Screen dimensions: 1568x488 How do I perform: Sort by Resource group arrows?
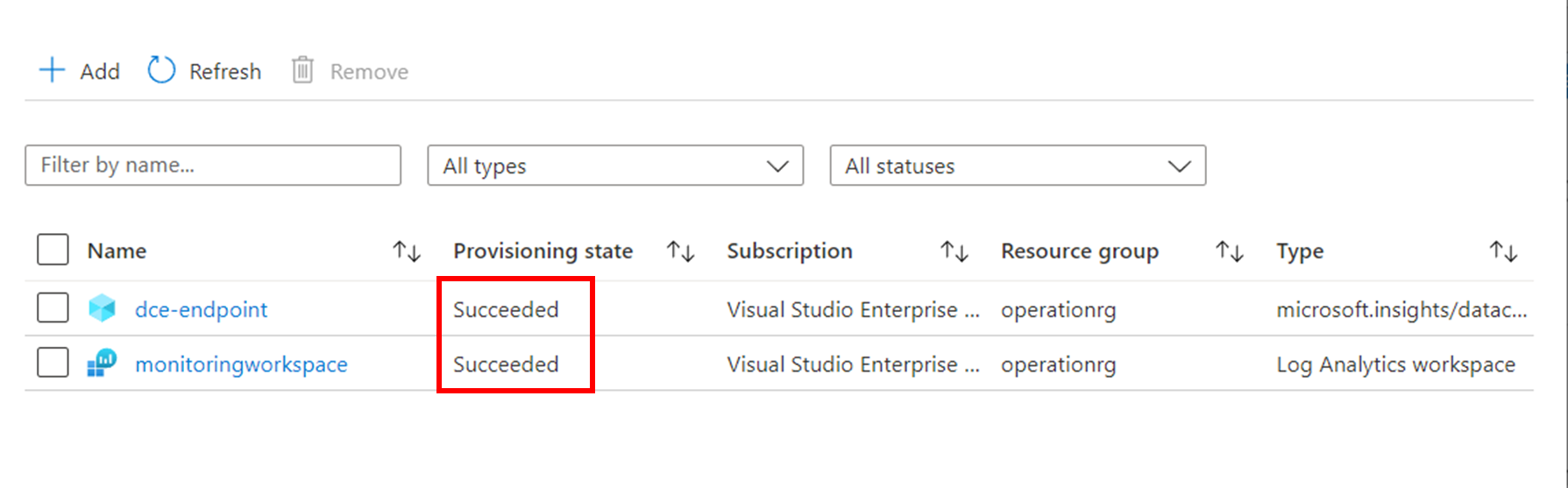[1230, 251]
